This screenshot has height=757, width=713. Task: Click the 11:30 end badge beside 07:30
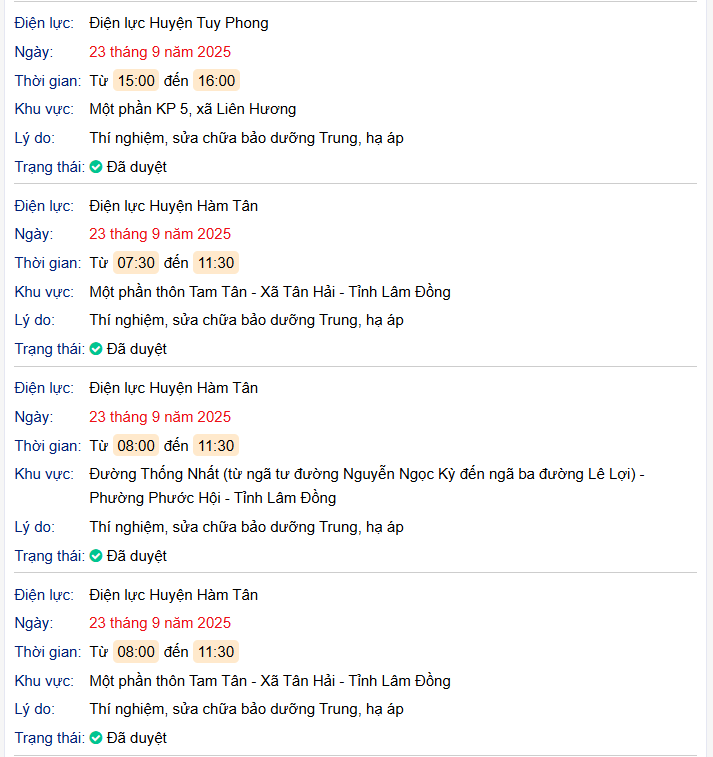[216, 263]
